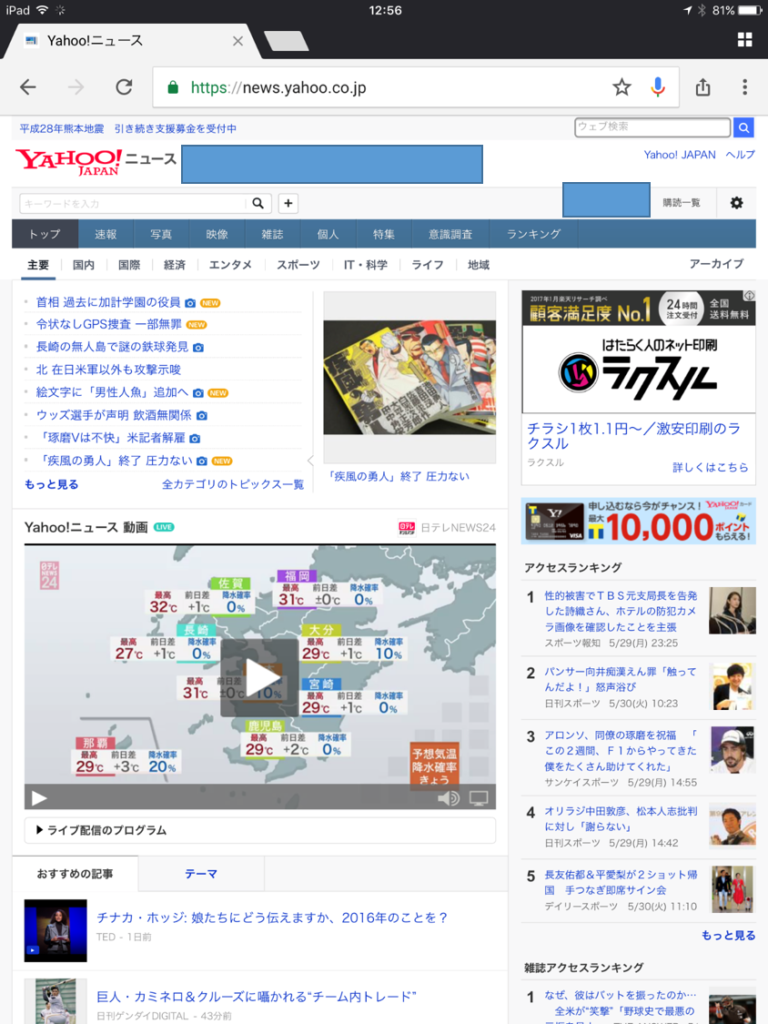The image size is (768, 1024).
Task: Select the 個人 navigation tab
Action: [x=328, y=234]
